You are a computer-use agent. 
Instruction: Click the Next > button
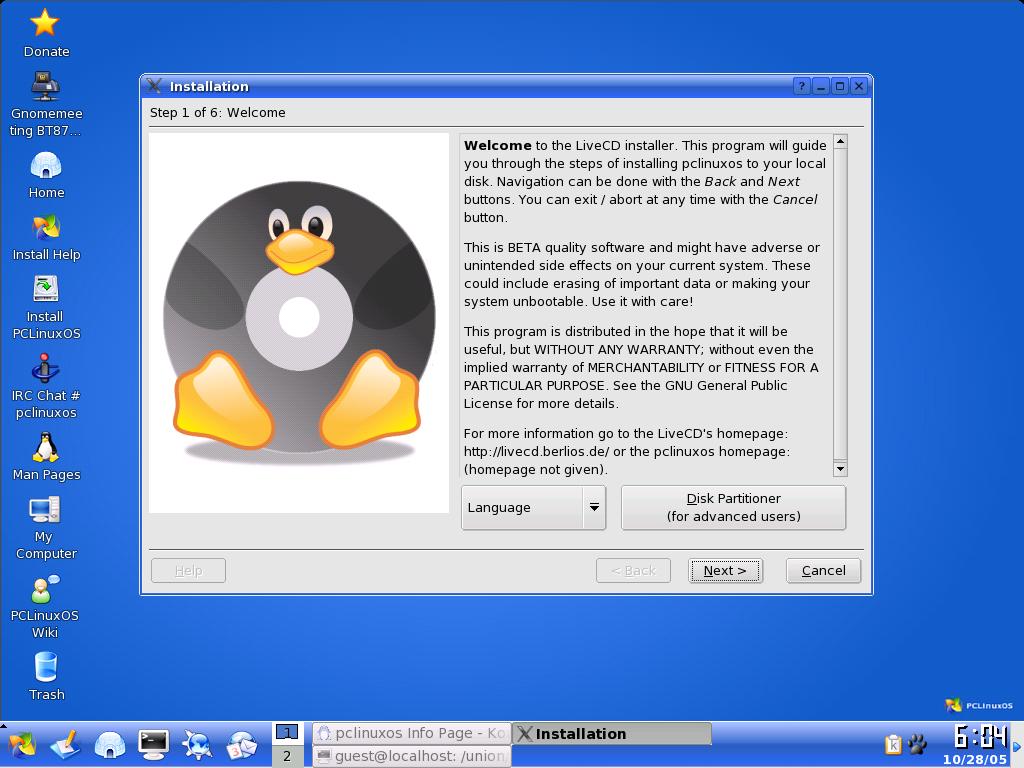coord(725,571)
